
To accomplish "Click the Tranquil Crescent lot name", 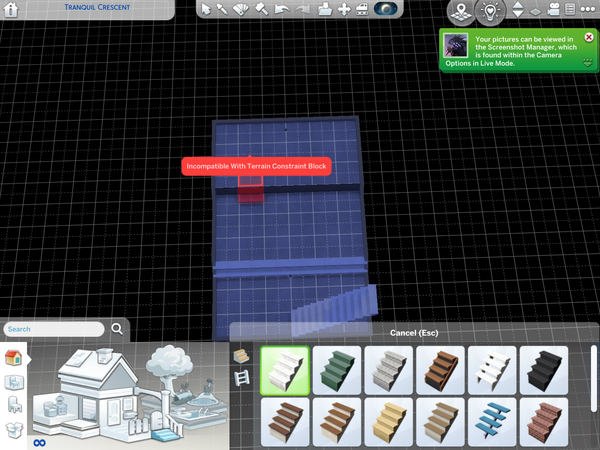I will coord(97,7).
